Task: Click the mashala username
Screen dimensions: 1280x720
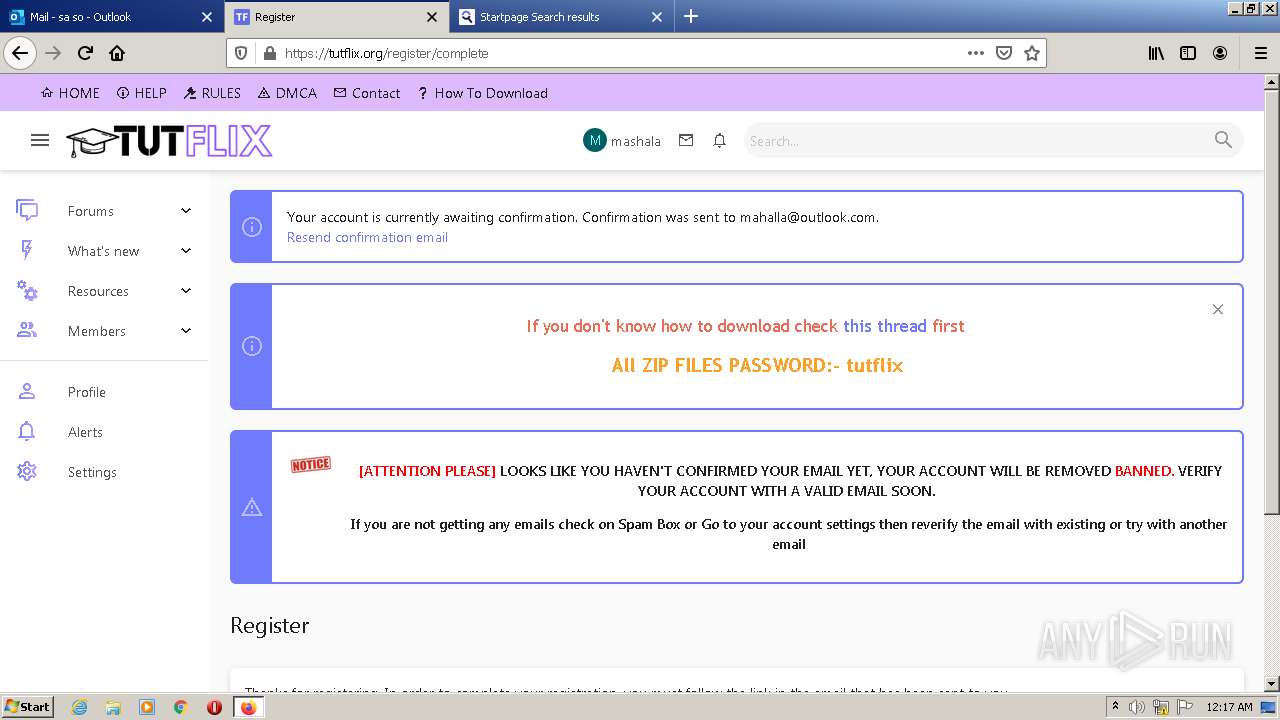Action: pos(636,141)
